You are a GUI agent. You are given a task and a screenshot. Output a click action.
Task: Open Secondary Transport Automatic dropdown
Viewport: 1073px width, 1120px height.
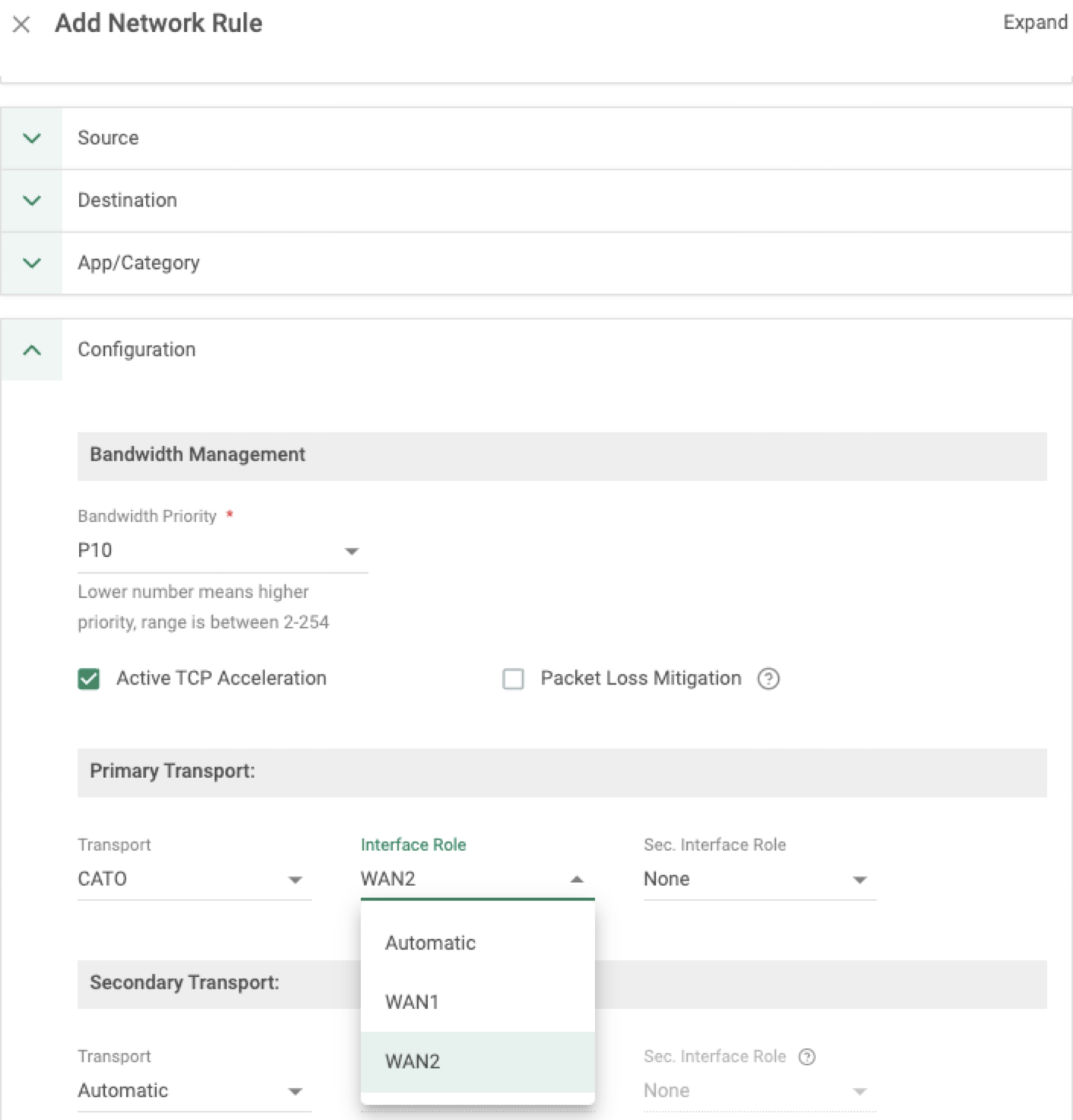click(x=194, y=1091)
